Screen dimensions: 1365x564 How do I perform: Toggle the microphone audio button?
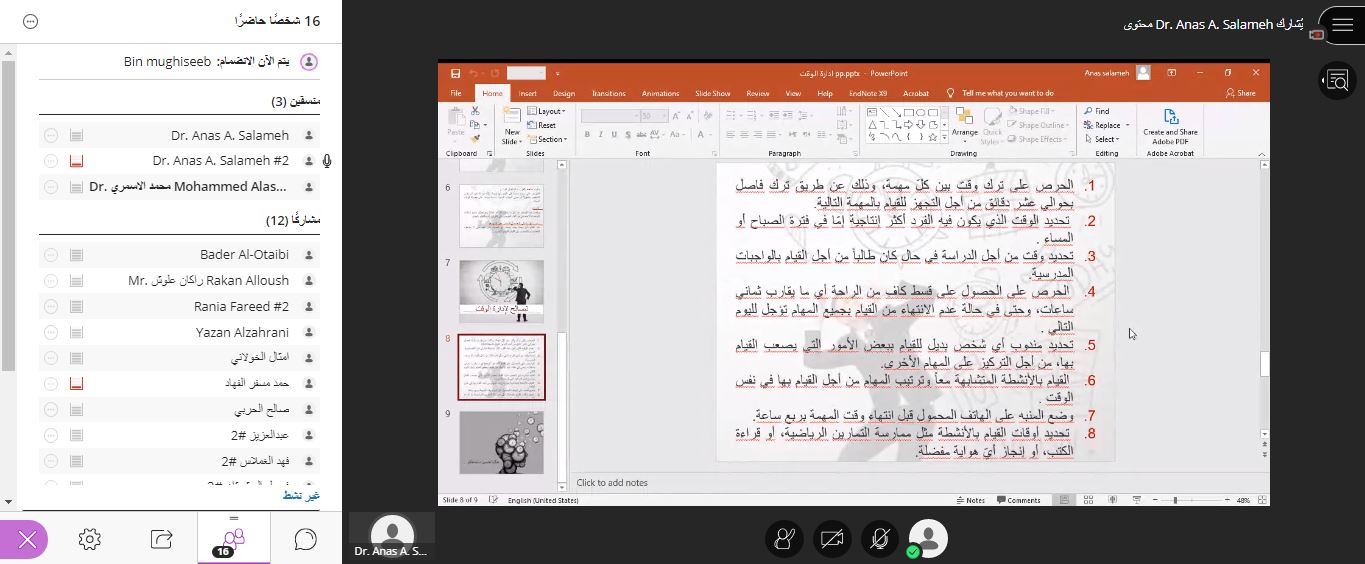click(880, 539)
